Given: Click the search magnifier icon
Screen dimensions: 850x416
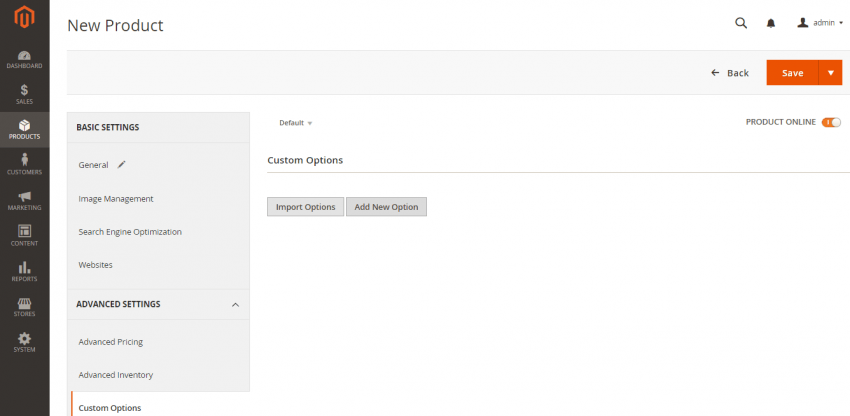Looking at the screenshot, I should click(x=740, y=23).
